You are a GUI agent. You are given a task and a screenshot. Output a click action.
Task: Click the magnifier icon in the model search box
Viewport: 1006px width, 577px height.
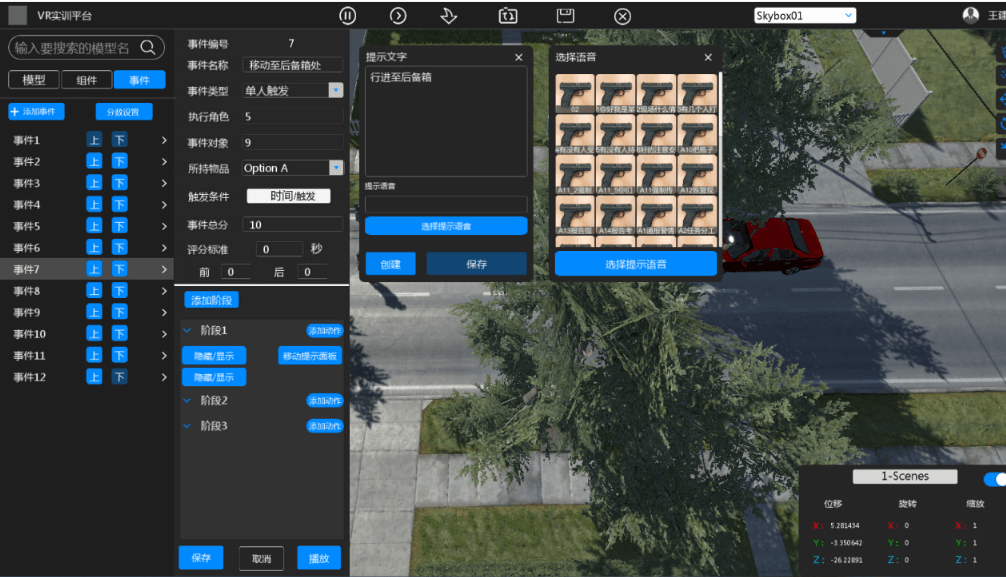click(148, 47)
